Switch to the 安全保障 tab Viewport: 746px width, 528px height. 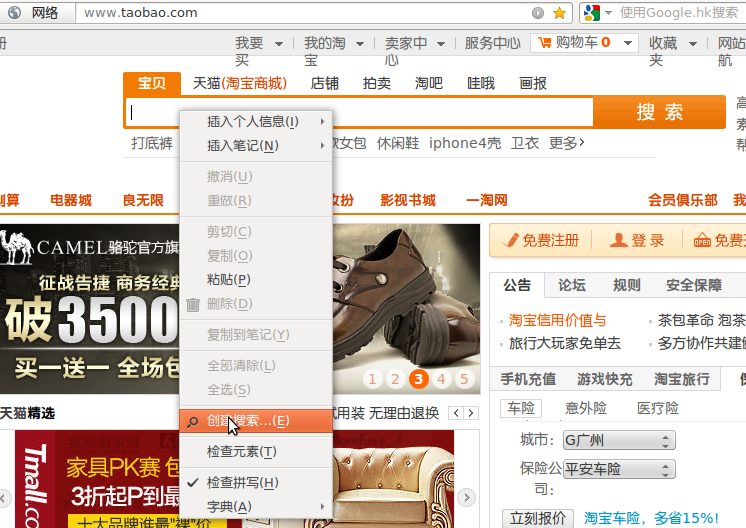point(694,285)
